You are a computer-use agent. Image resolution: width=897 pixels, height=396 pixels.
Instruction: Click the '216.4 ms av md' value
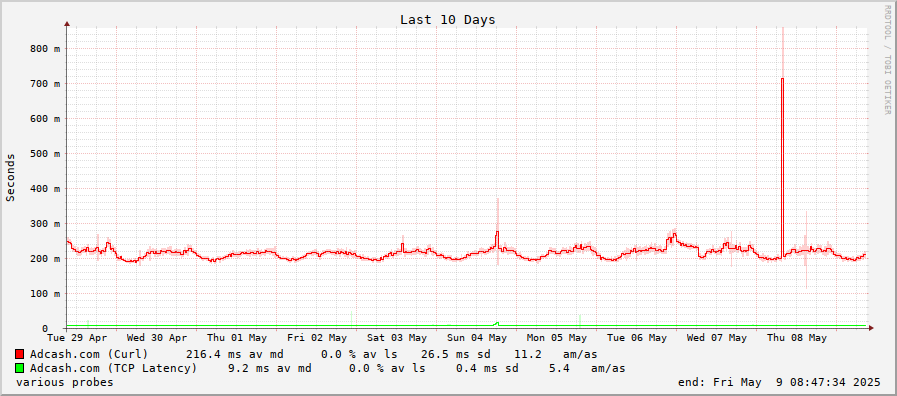tap(235, 354)
